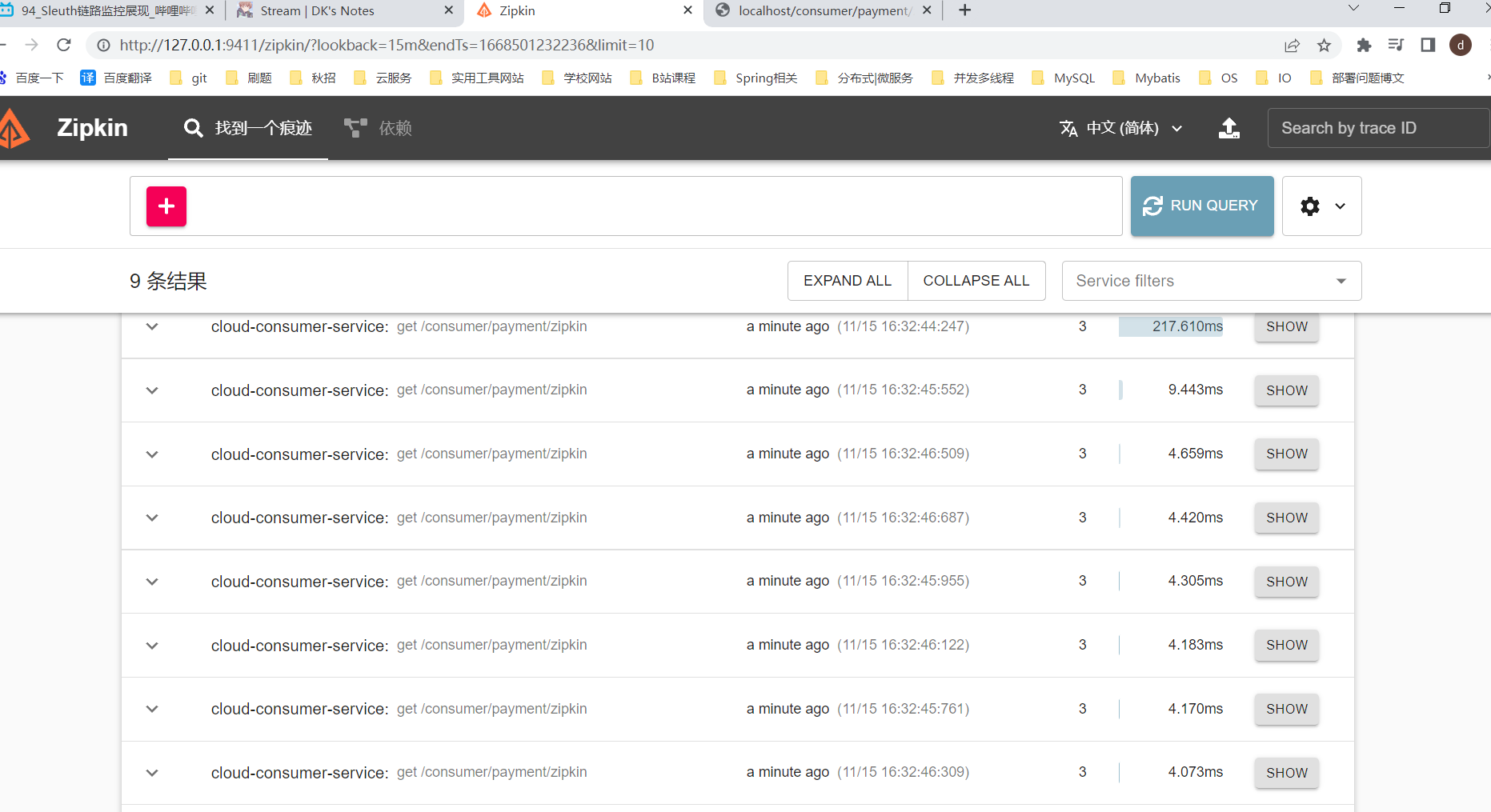
Task: Expand the 9.443ms trace row chevron
Action: [152, 390]
